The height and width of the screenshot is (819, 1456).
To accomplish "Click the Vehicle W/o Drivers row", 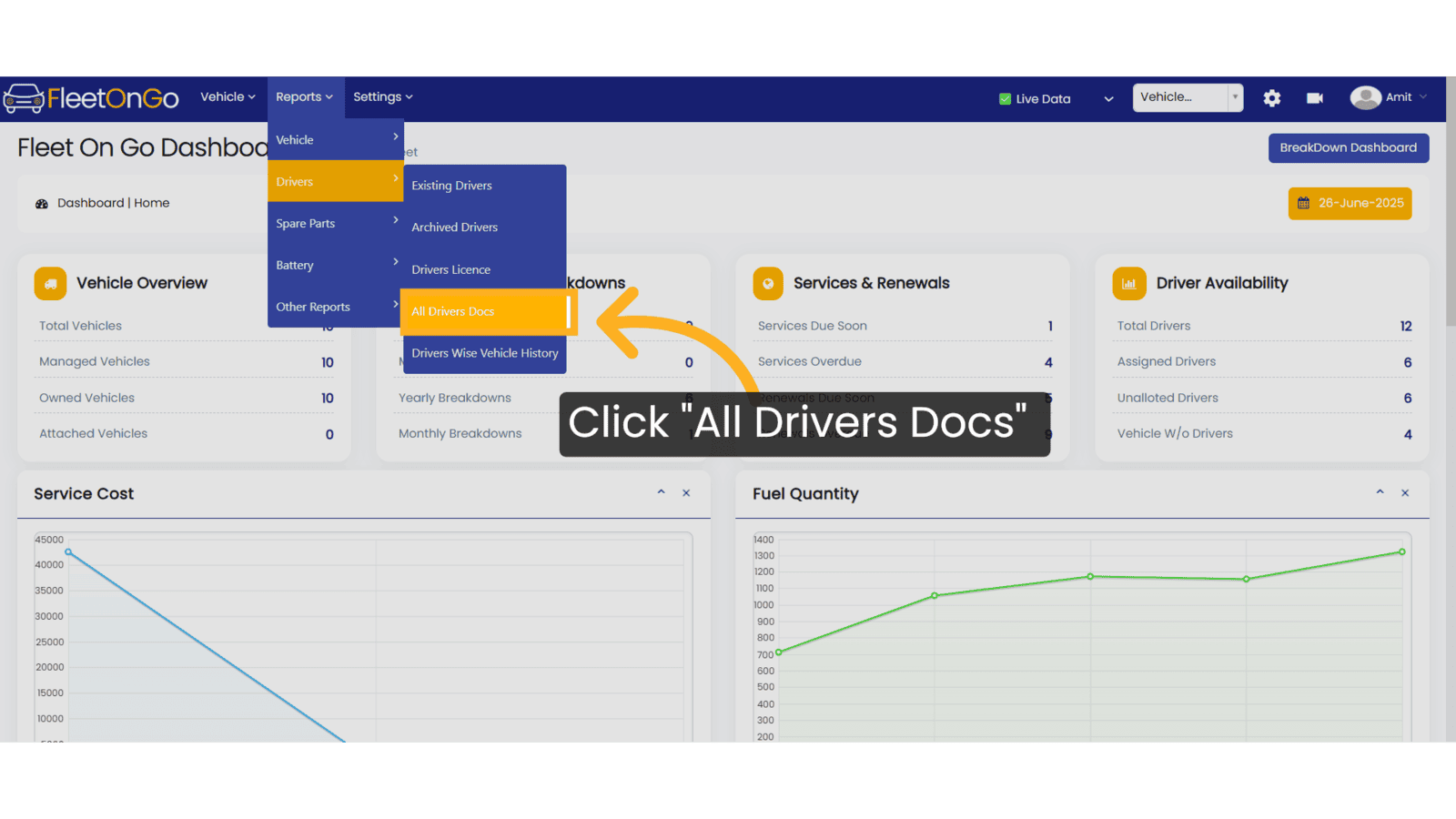I will pyautogui.click(x=1264, y=434).
